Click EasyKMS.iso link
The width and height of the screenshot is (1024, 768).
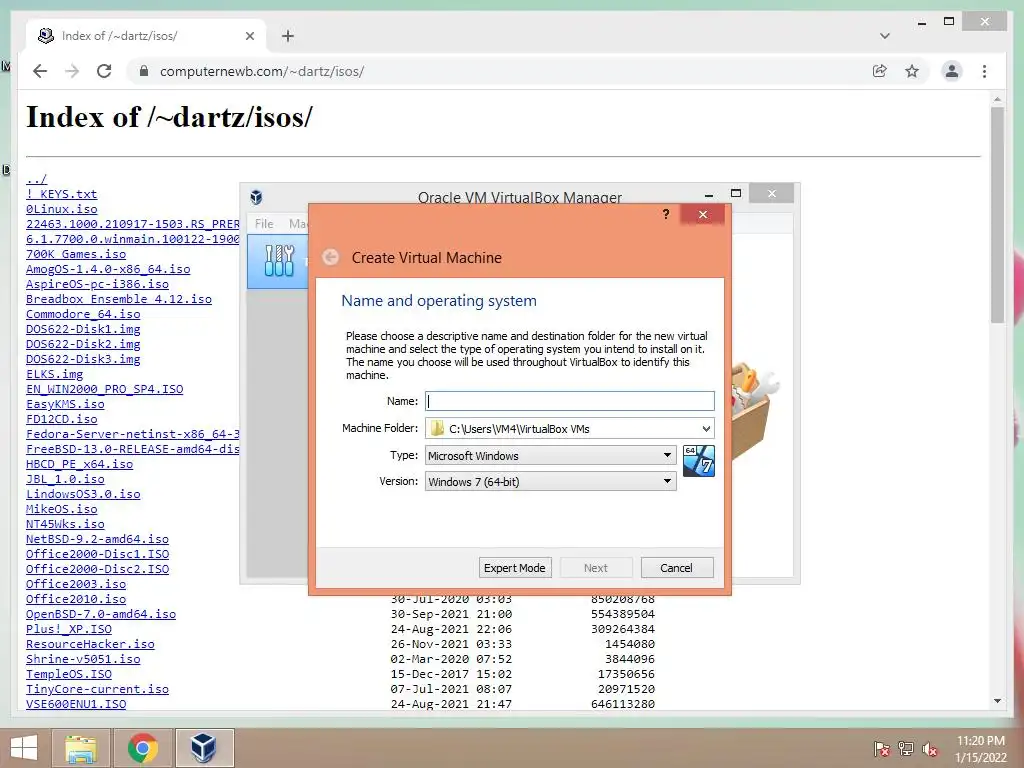pos(65,404)
